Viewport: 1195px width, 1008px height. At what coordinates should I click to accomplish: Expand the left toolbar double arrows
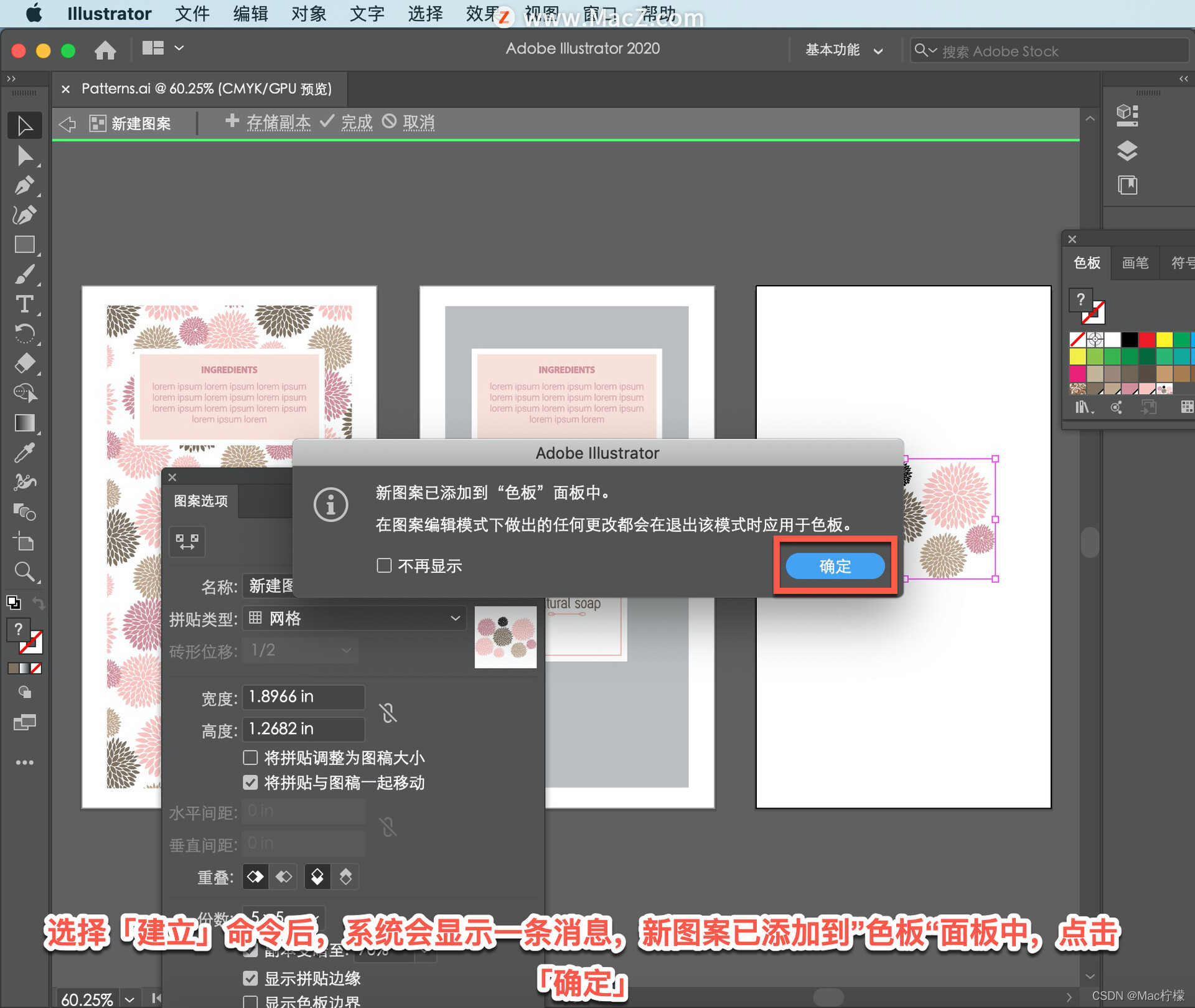(11, 78)
